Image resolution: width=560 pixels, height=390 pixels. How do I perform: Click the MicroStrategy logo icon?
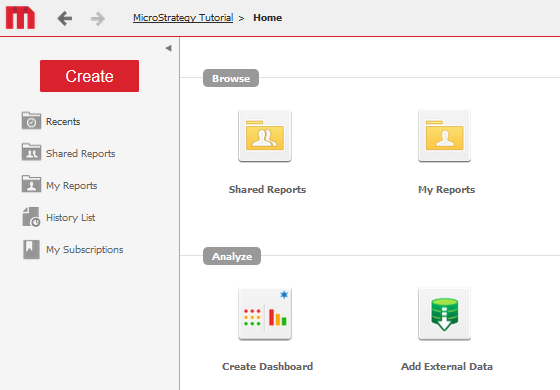point(20,18)
